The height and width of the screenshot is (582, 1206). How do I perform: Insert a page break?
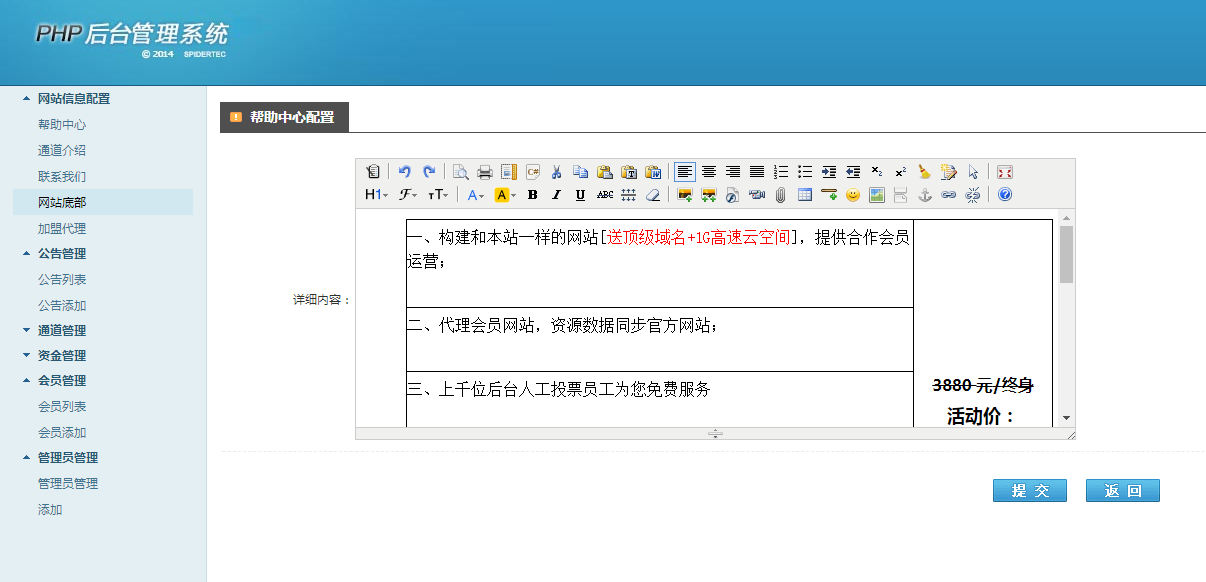pyautogui.click(x=901, y=194)
